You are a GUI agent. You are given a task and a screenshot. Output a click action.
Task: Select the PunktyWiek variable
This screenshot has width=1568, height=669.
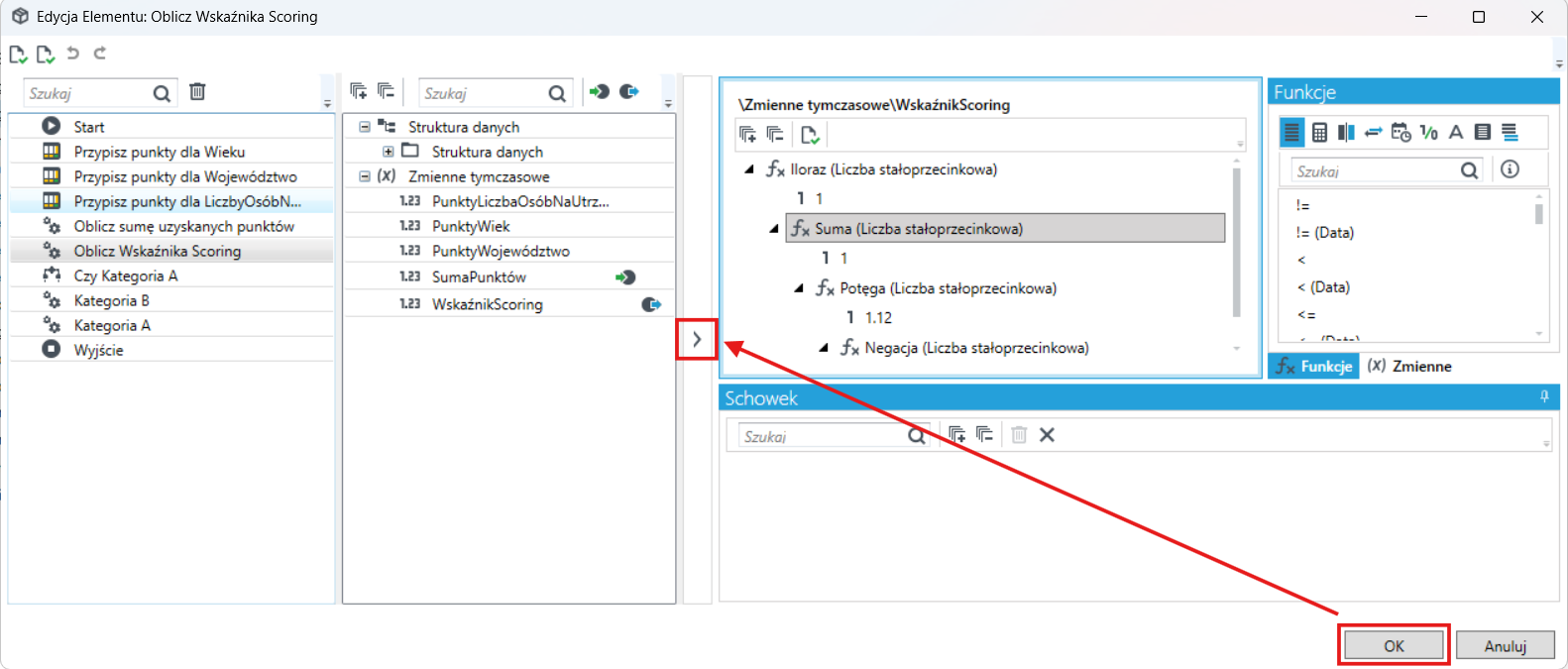(509, 226)
